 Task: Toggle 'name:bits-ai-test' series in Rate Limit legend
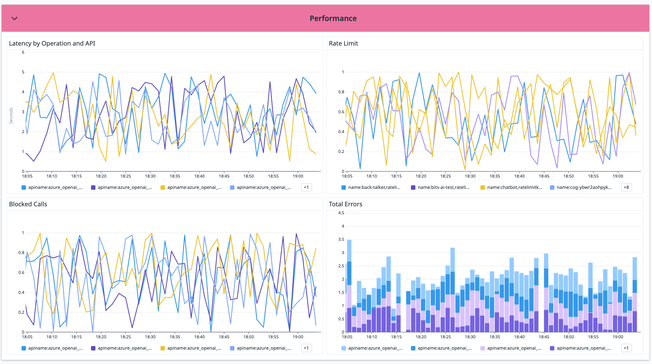(440, 188)
